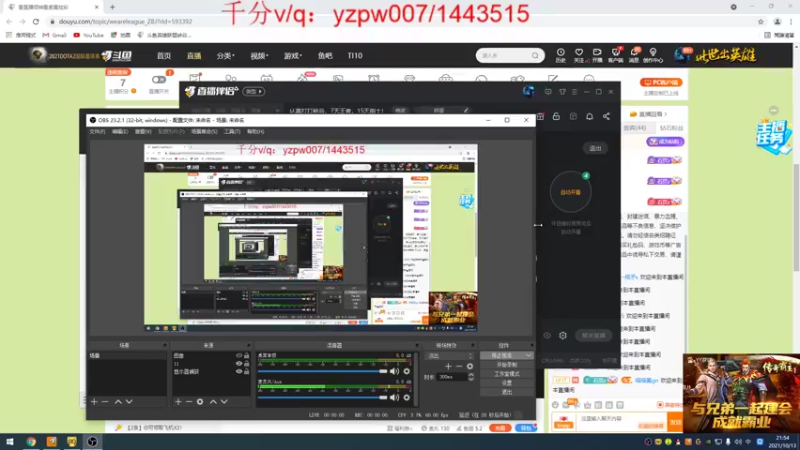Click 退出 button in streaming companion
800x450 pixels.
click(595, 148)
